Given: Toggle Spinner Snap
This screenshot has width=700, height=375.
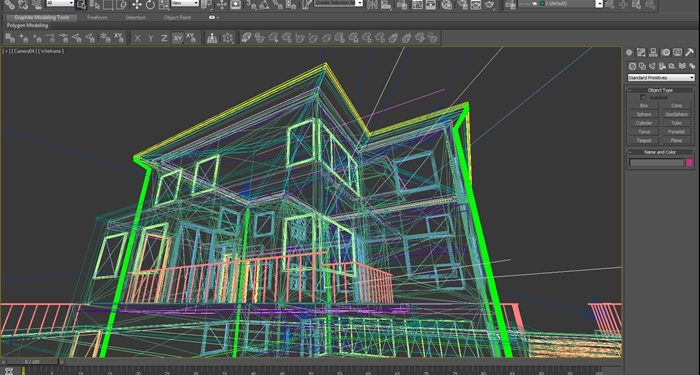Looking at the screenshot, I should point(291,4).
